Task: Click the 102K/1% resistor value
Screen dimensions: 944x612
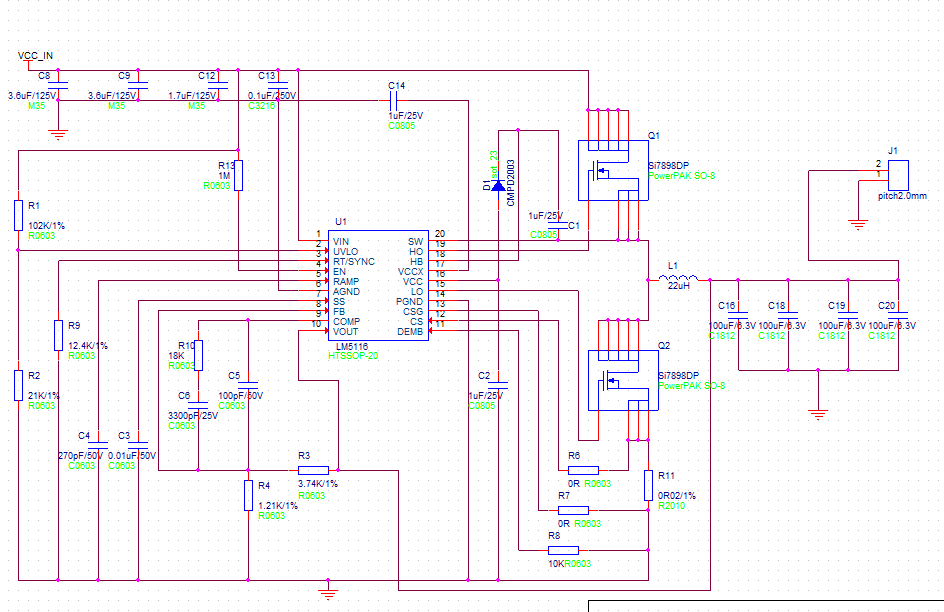Action: coord(46,226)
